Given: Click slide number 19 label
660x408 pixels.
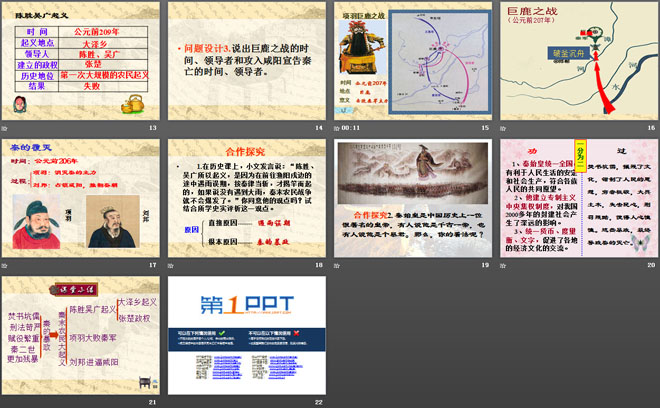Looking at the screenshot, I should (x=485, y=265).
